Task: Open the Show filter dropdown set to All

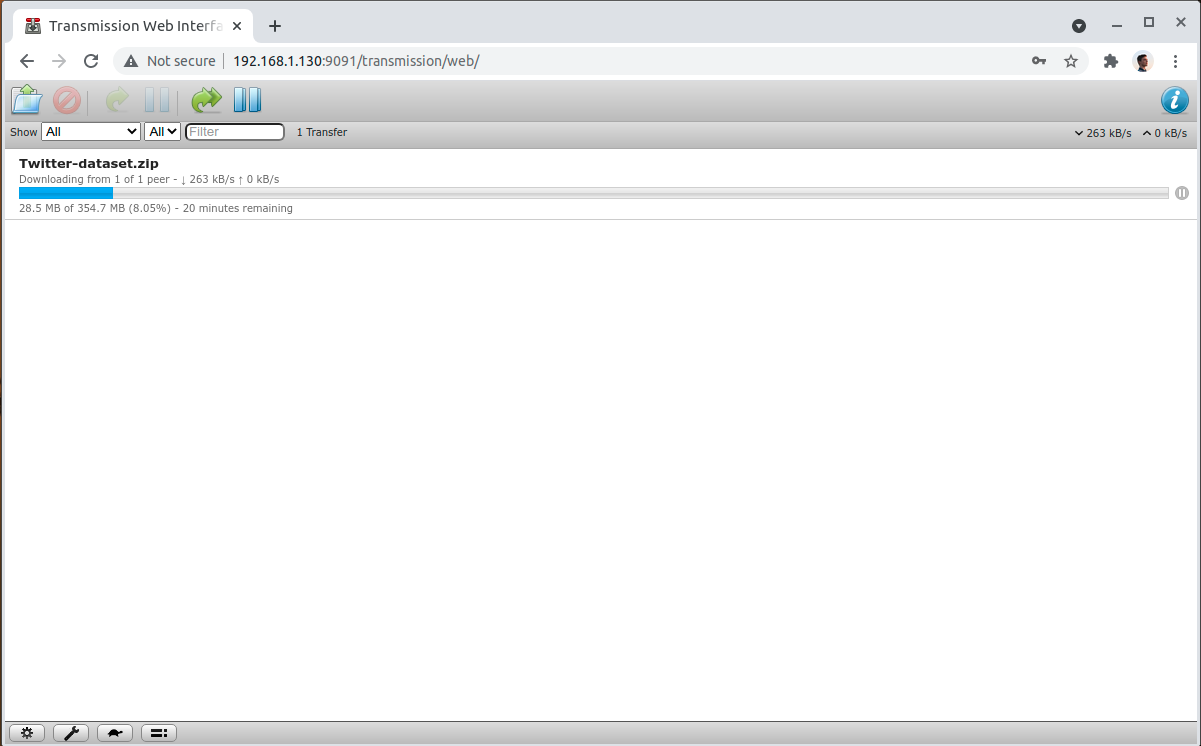Action: click(x=90, y=131)
